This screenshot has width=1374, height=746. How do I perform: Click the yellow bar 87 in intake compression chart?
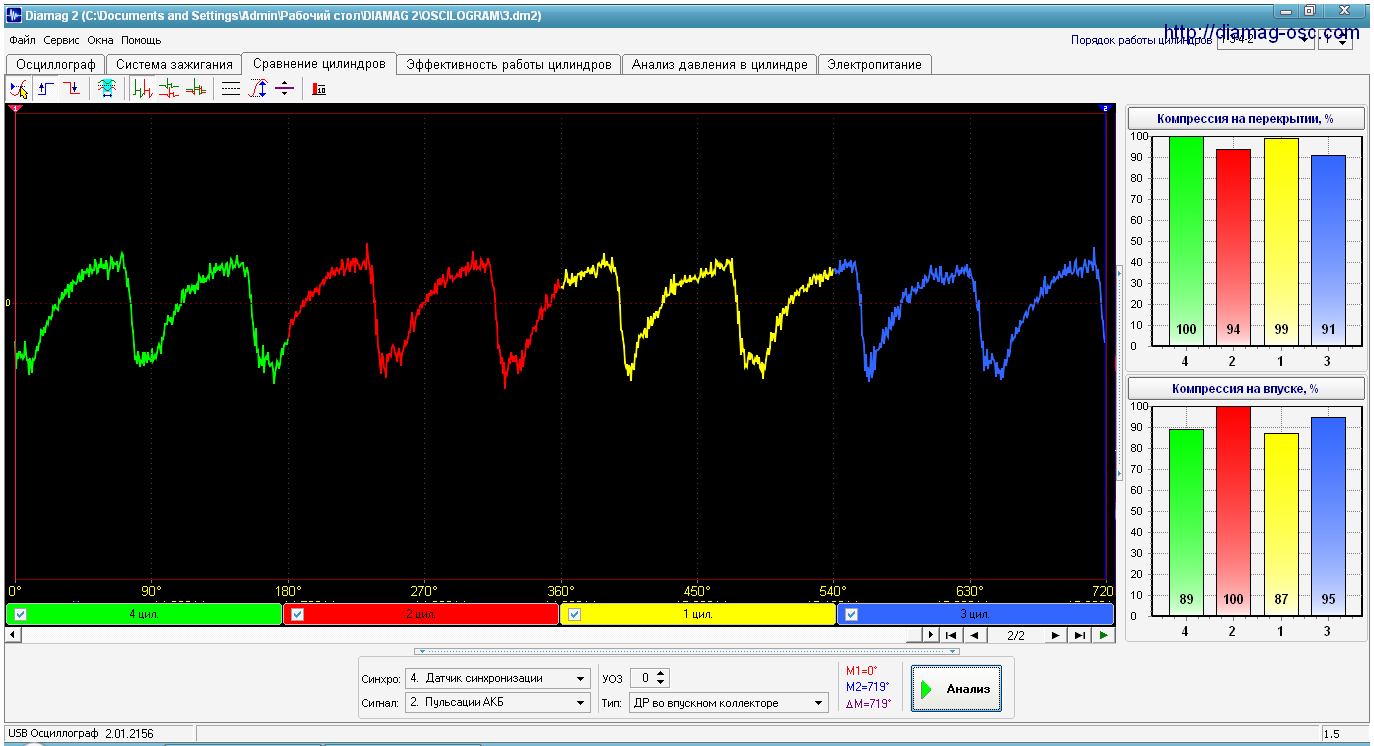pyautogui.click(x=1279, y=525)
